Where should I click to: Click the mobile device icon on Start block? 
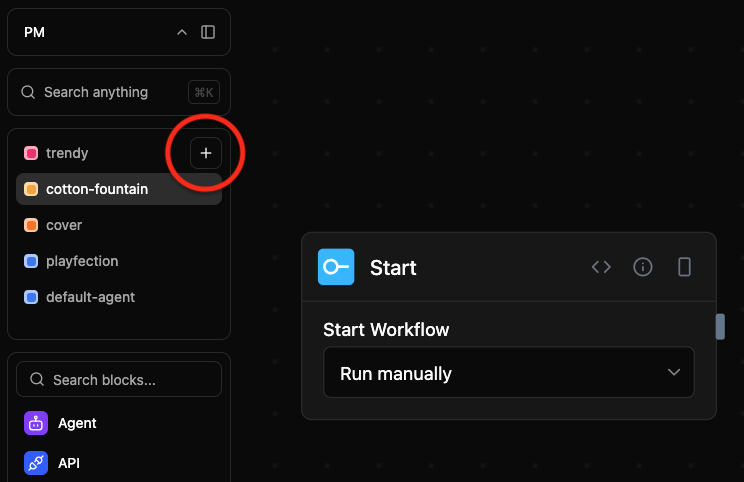pyautogui.click(x=684, y=267)
